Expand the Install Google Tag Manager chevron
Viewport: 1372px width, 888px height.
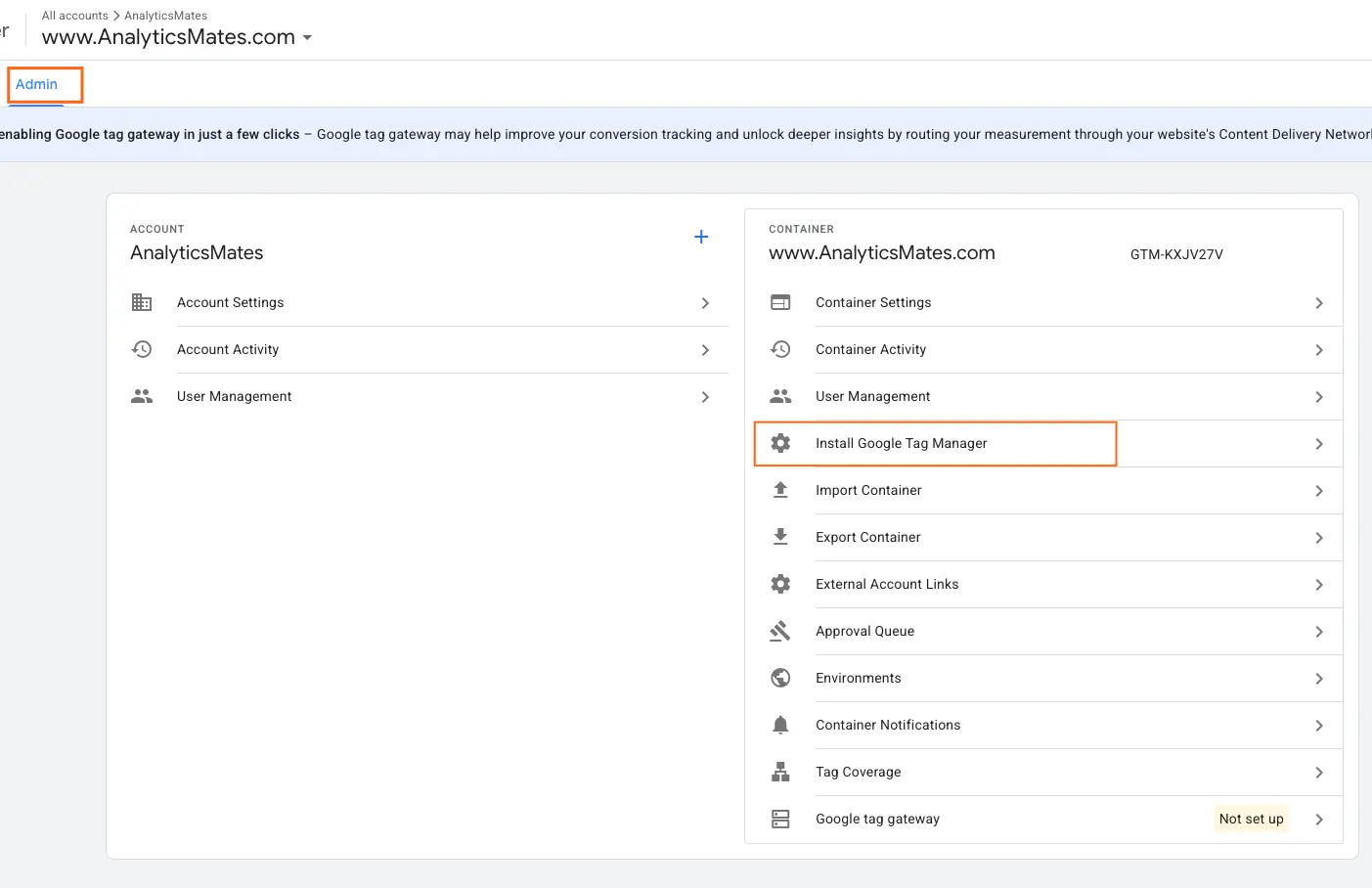pyautogui.click(x=1319, y=444)
